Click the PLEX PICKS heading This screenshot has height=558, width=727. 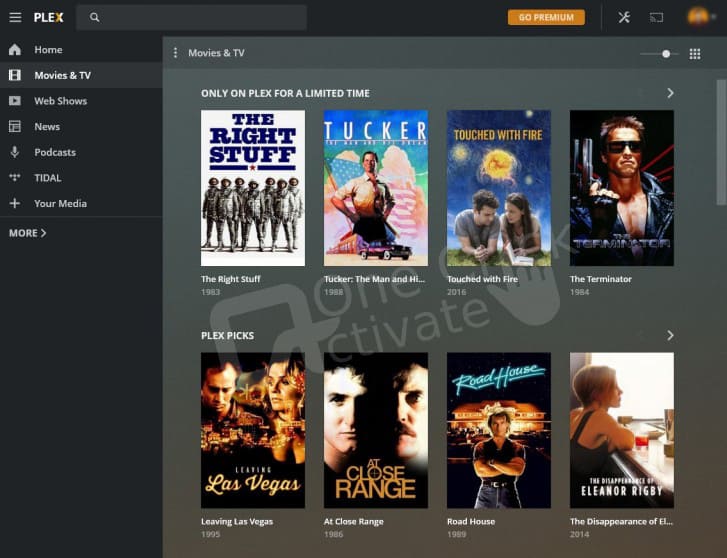[227, 335]
